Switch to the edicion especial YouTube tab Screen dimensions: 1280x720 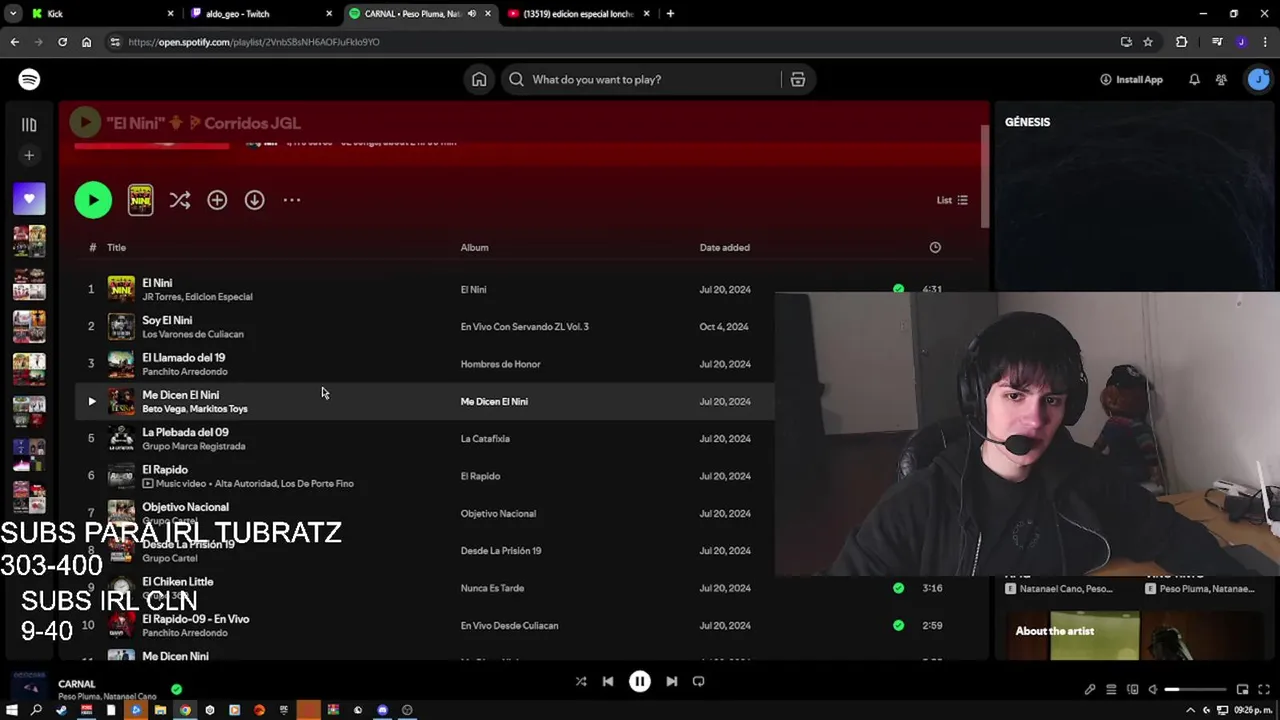point(580,14)
